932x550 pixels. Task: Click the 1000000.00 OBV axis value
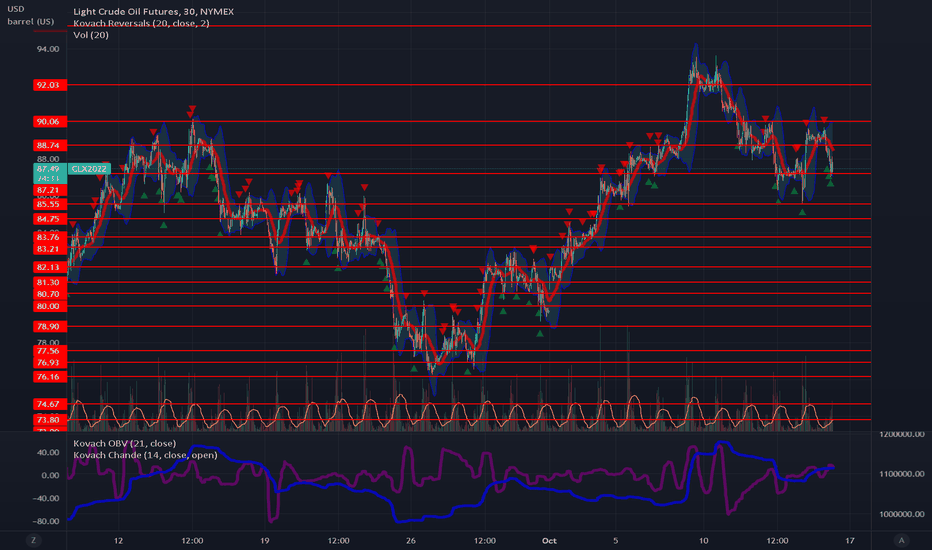902,514
